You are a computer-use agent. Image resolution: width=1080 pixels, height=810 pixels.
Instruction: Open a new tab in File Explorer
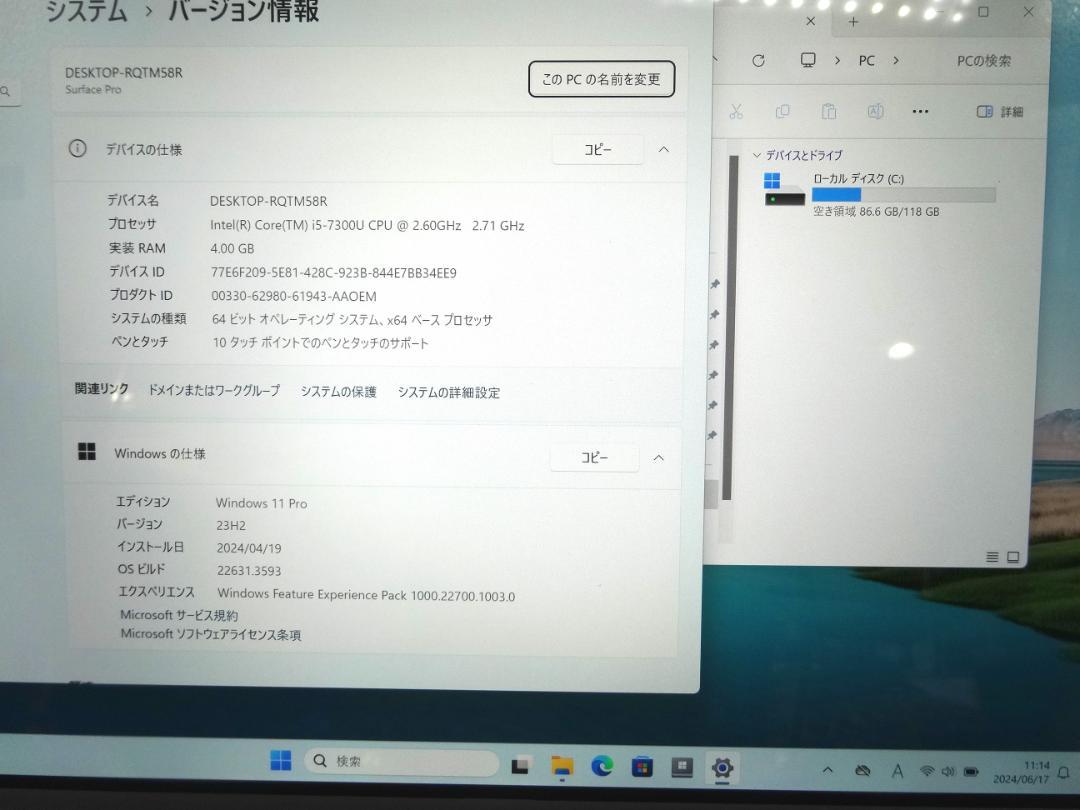[x=853, y=22]
